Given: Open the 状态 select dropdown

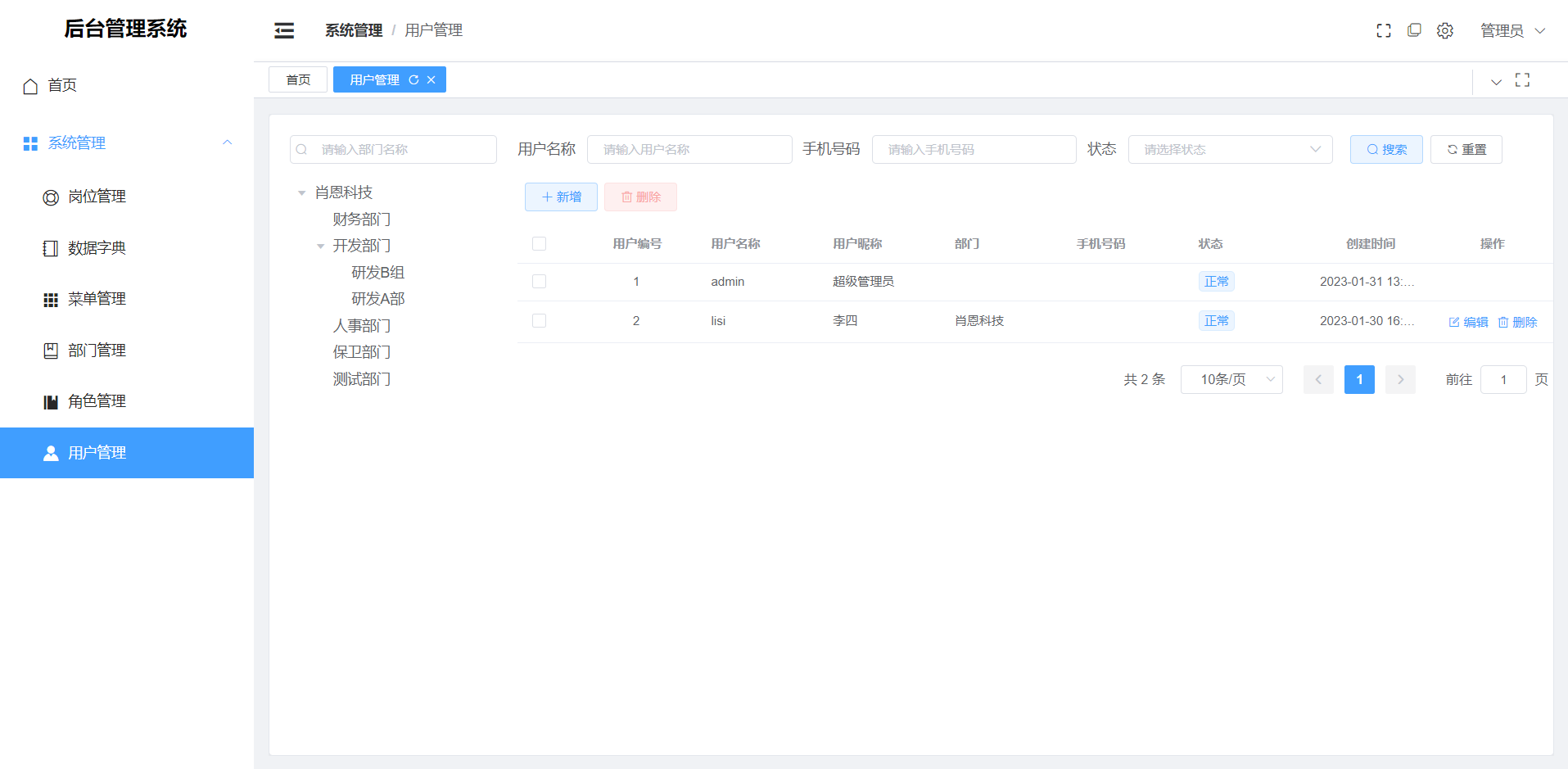Looking at the screenshot, I should tap(1231, 149).
